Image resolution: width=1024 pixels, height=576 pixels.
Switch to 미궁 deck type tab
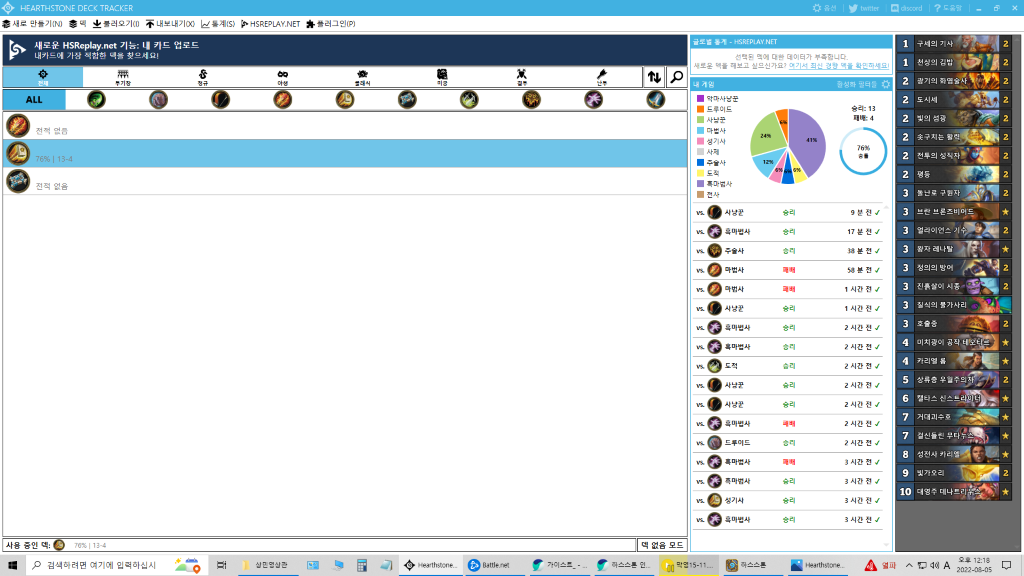[x=442, y=77]
